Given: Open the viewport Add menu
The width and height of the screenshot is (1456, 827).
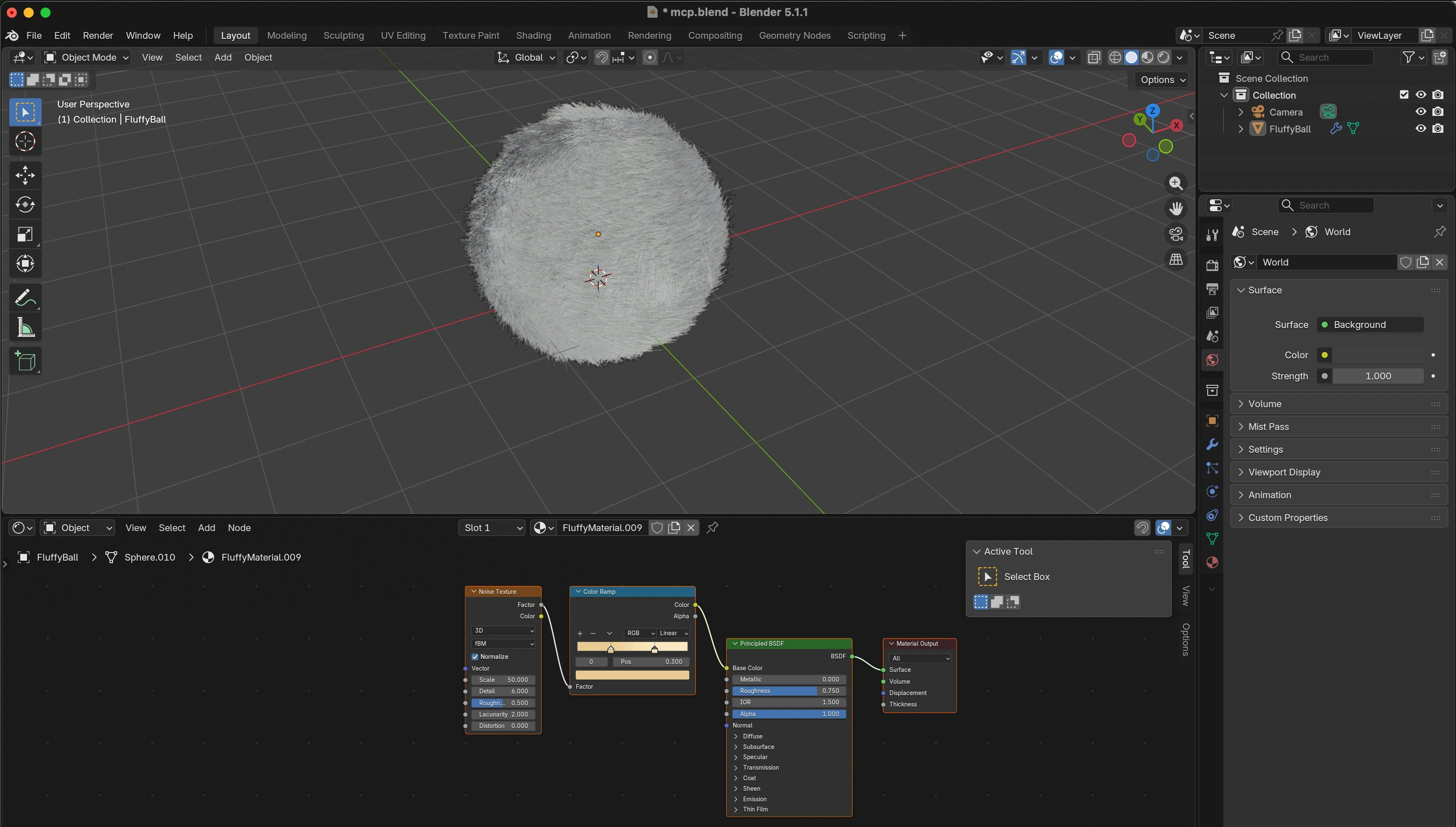Looking at the screenshot, I should [223, 57].
